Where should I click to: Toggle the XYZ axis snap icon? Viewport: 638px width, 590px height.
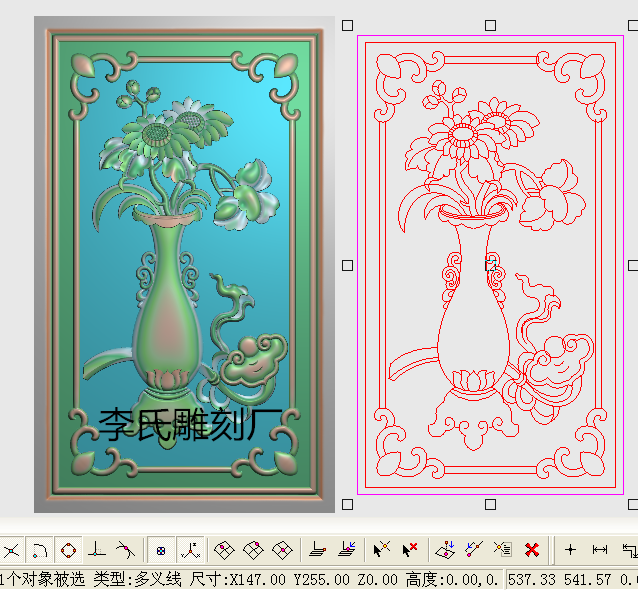coord(190,551)
